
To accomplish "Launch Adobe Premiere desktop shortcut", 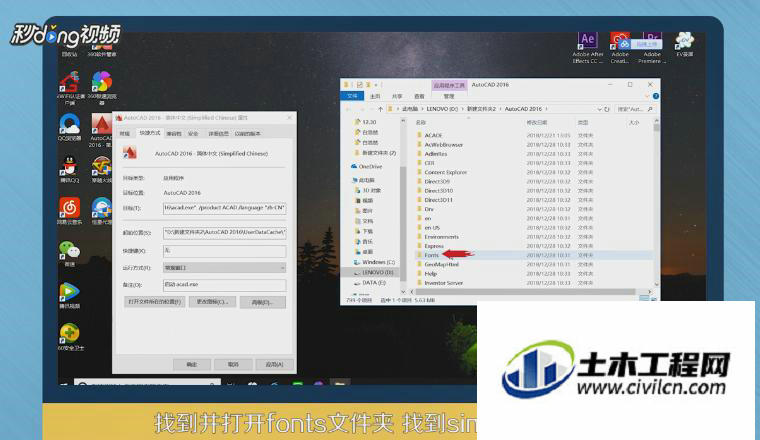I will point(652,47).
